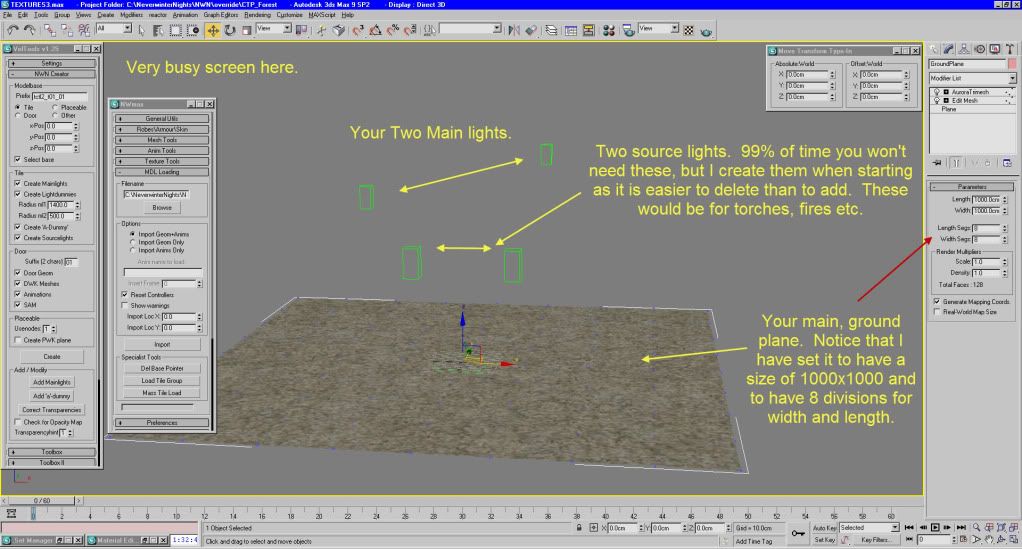Open the key mode Selected dropdown
Screen dimensions: 1022x549
869,527
